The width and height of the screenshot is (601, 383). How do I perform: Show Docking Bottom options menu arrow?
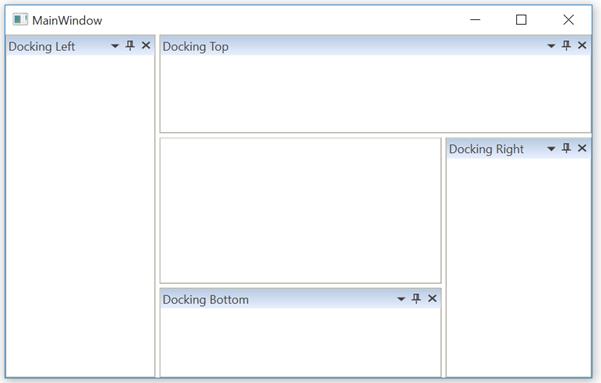[x=401, y=299]
